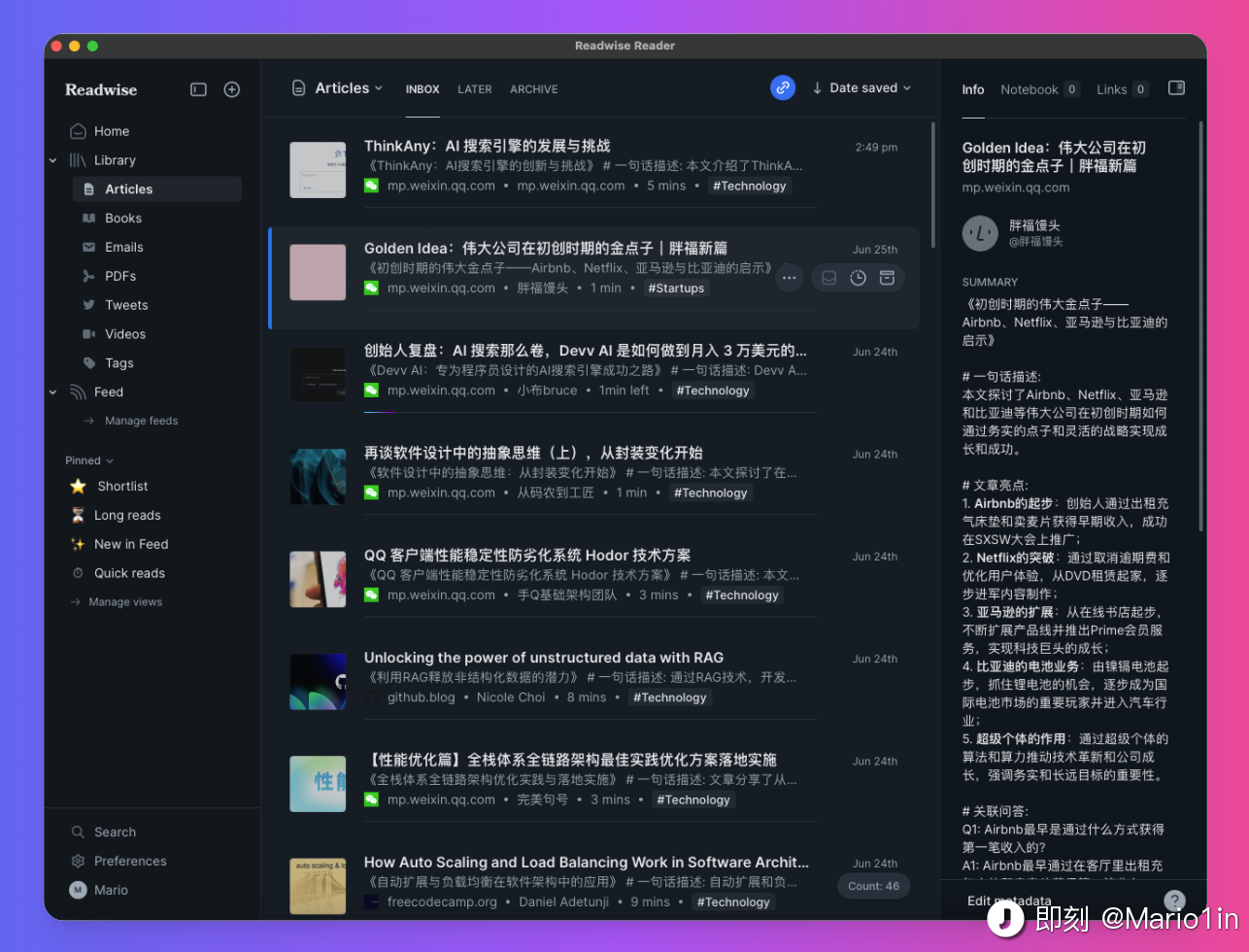Click #Technology tag on ThinkAny article
This screenshot has width=1249, height=952.
[x=749, y=186]
